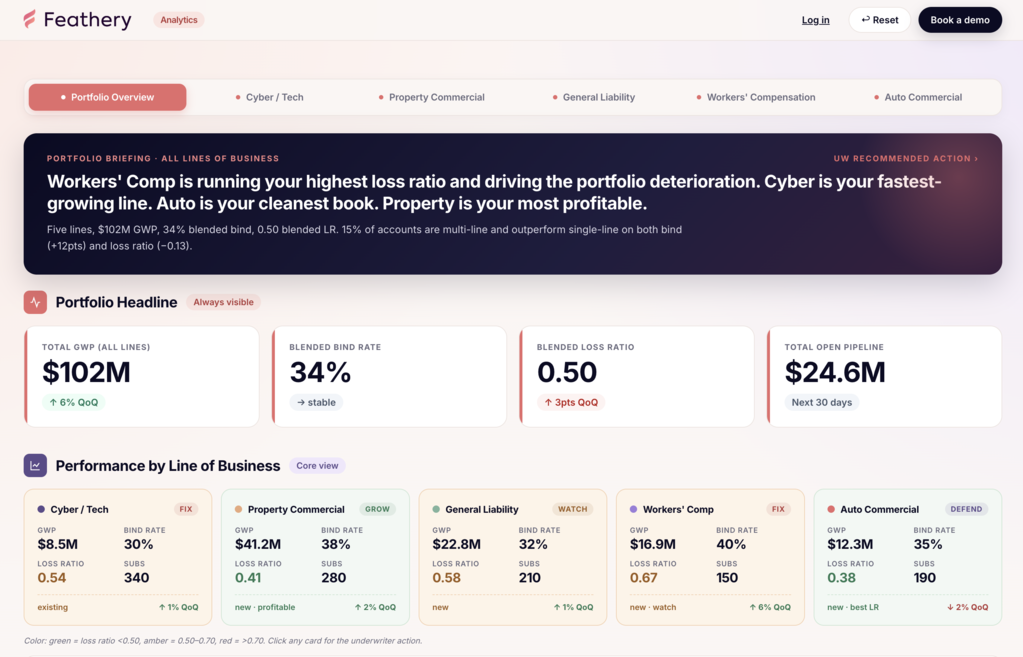The width and height of the screenshot is (1023, 657).
Task: Click the Next 30 days pill
Action: pos(821,403)
